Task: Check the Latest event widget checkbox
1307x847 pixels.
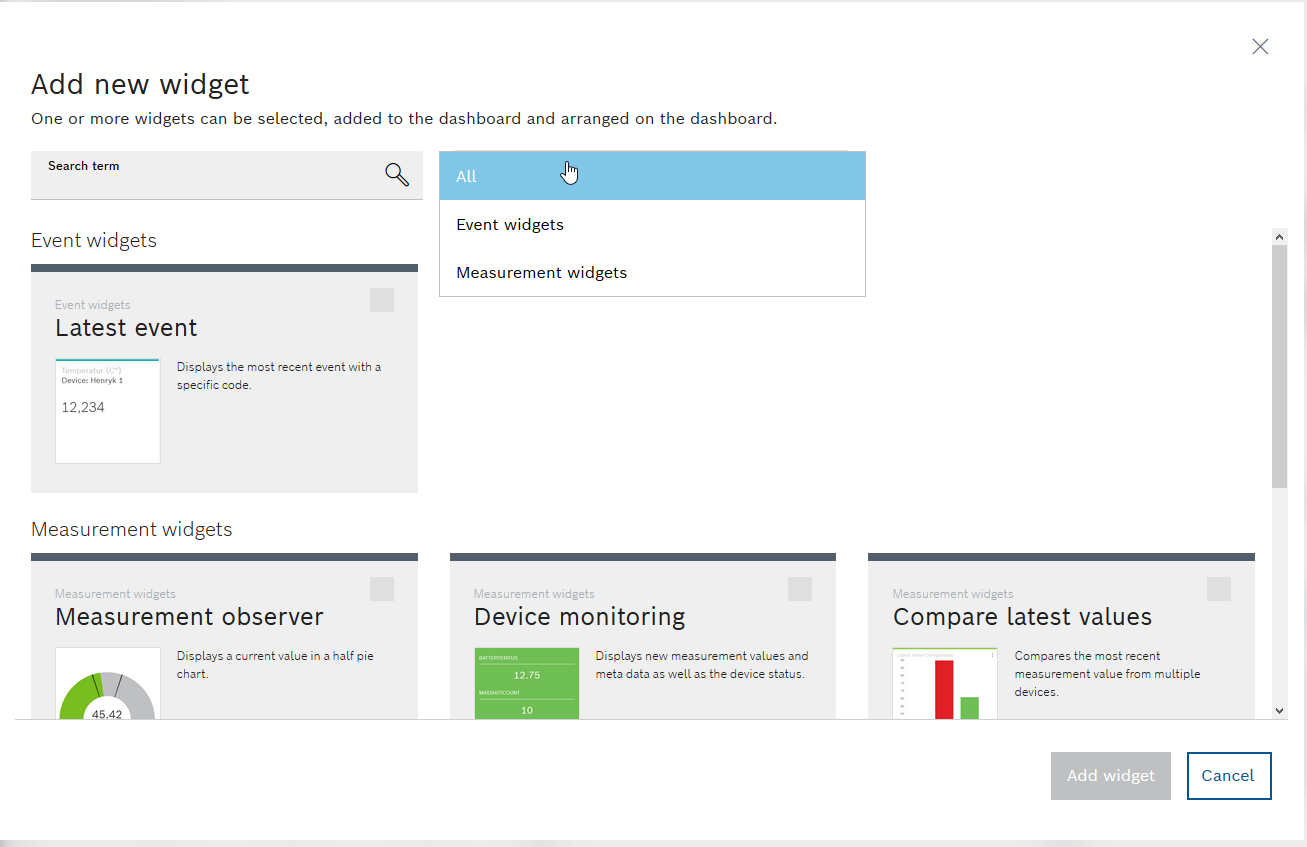Action: pyautogui.click(x=381, y=299)
